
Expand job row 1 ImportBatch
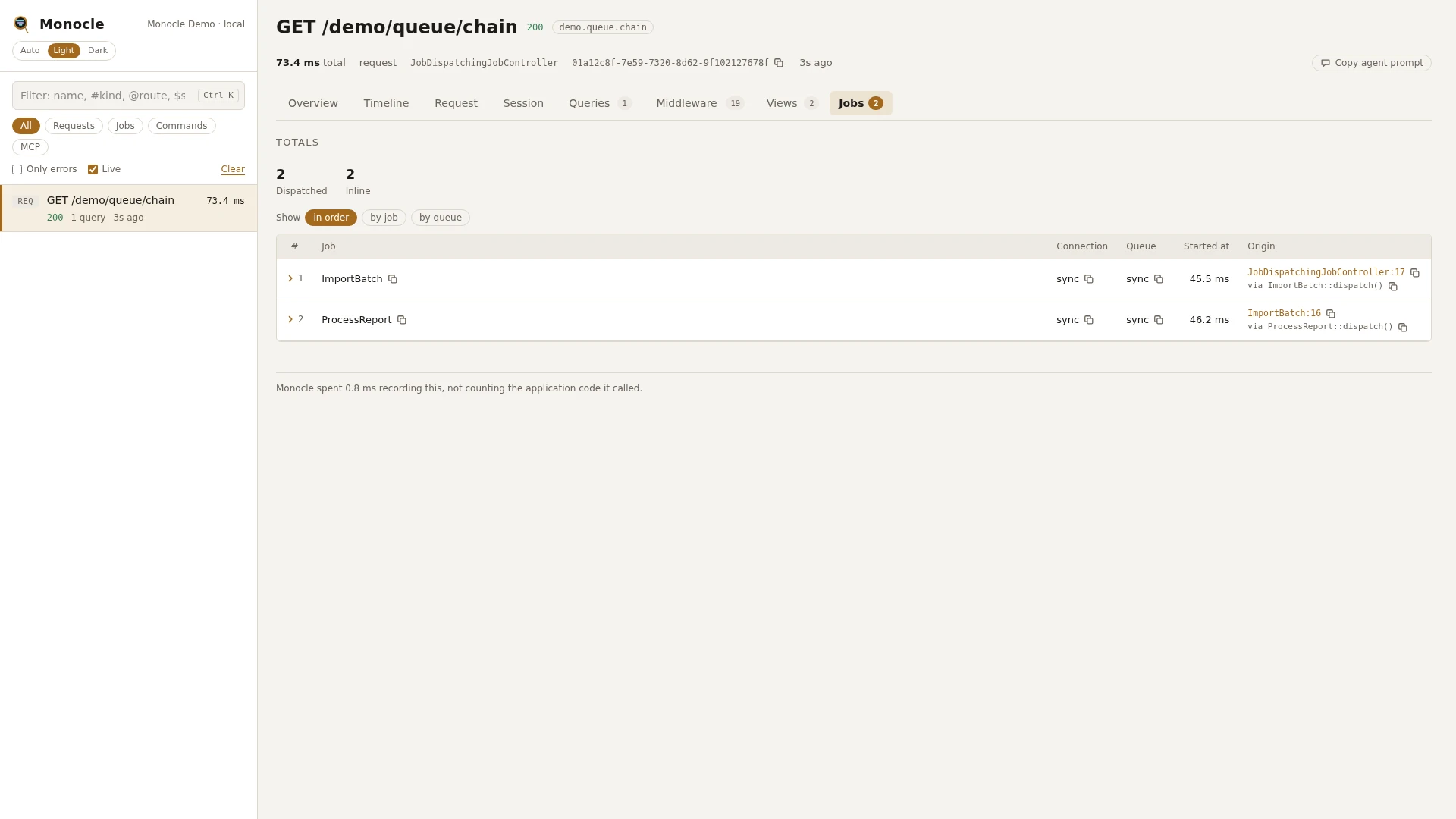tap(290, 279)
